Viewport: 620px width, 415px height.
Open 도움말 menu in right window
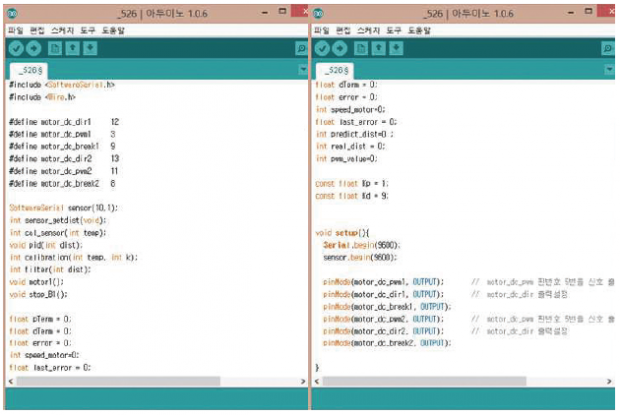(x=420, y=30)
